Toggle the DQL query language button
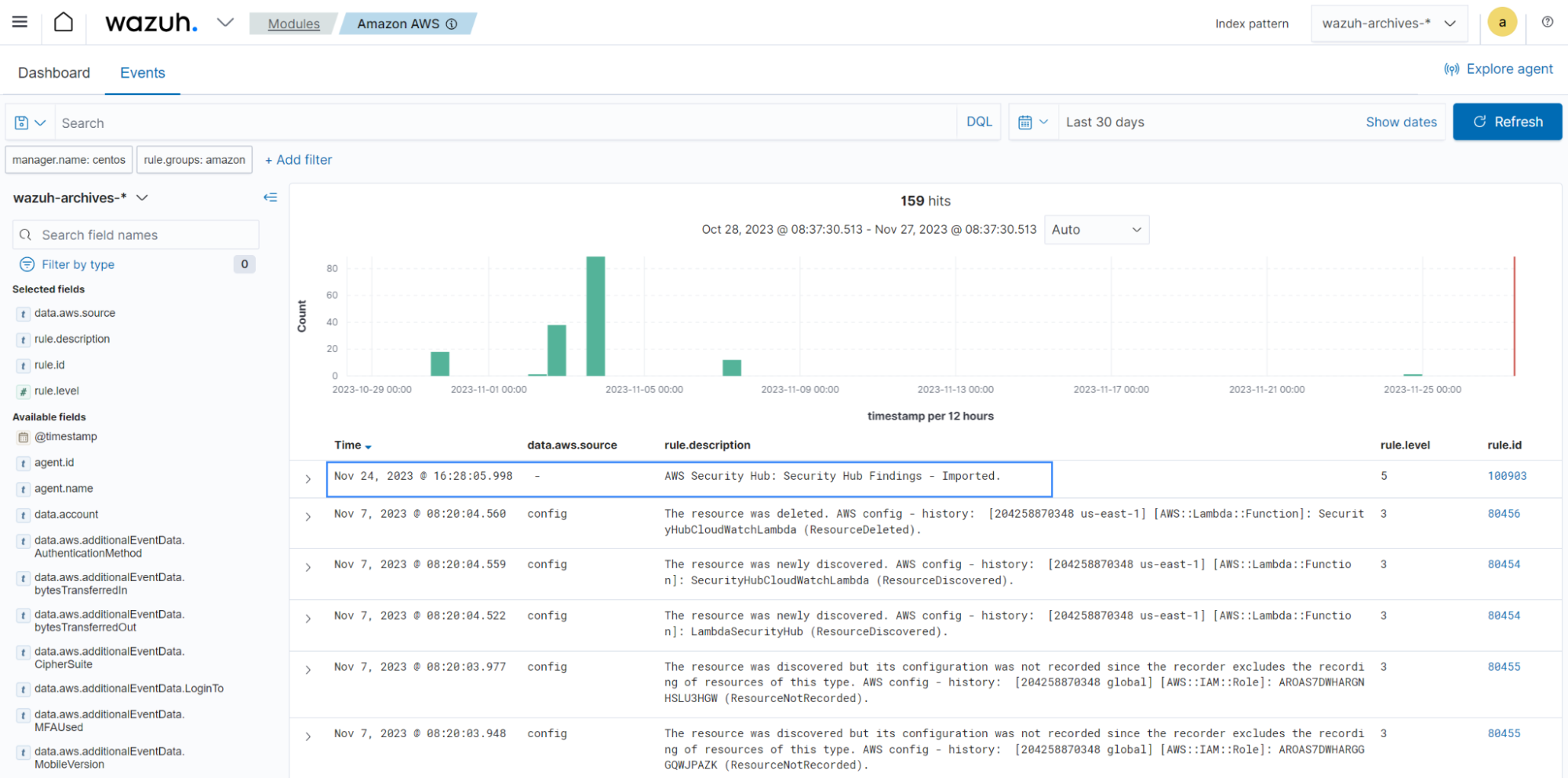 (x=979, y=122)
